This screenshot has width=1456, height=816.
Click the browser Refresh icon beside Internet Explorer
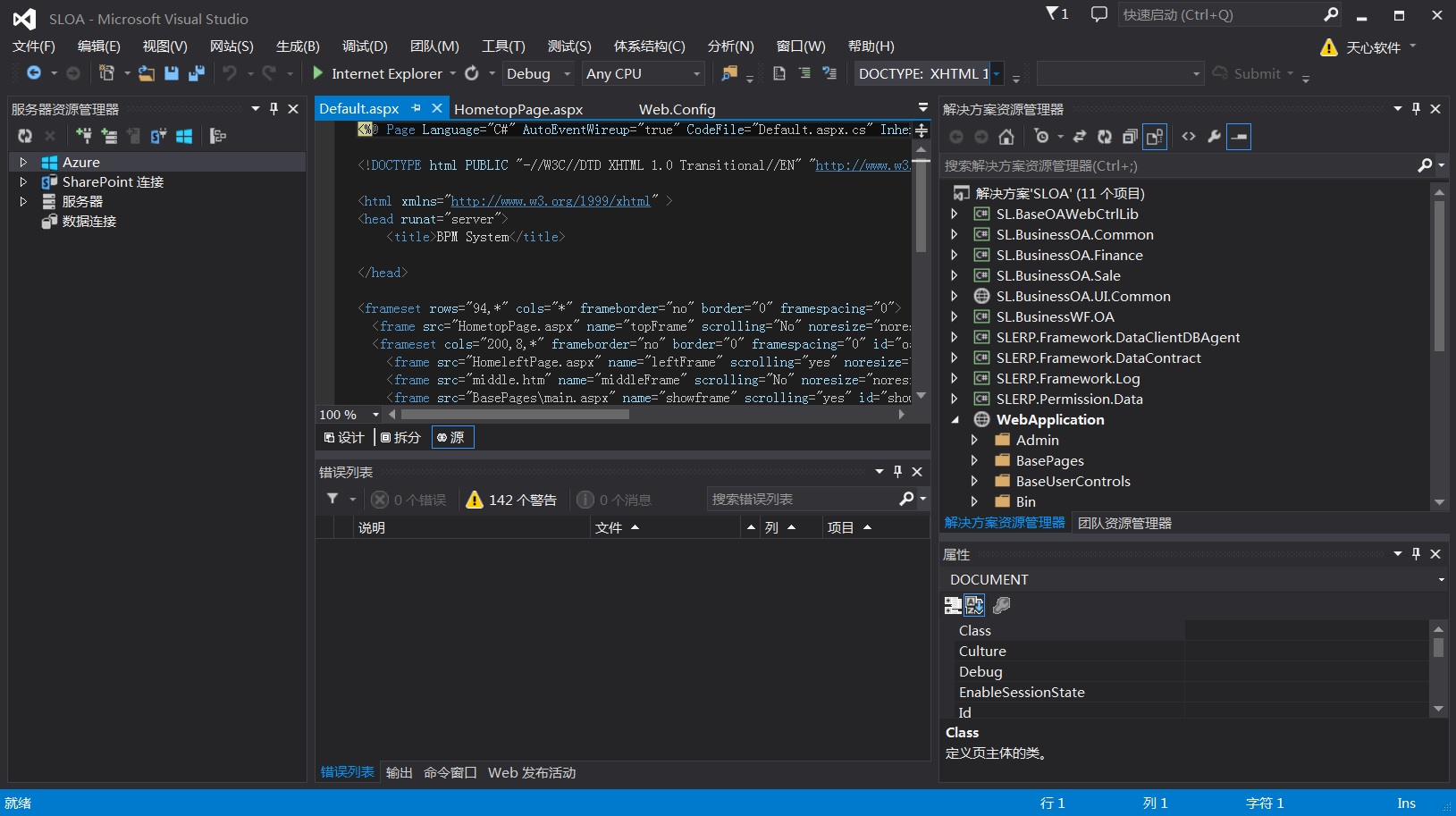[x=472, y=73]
